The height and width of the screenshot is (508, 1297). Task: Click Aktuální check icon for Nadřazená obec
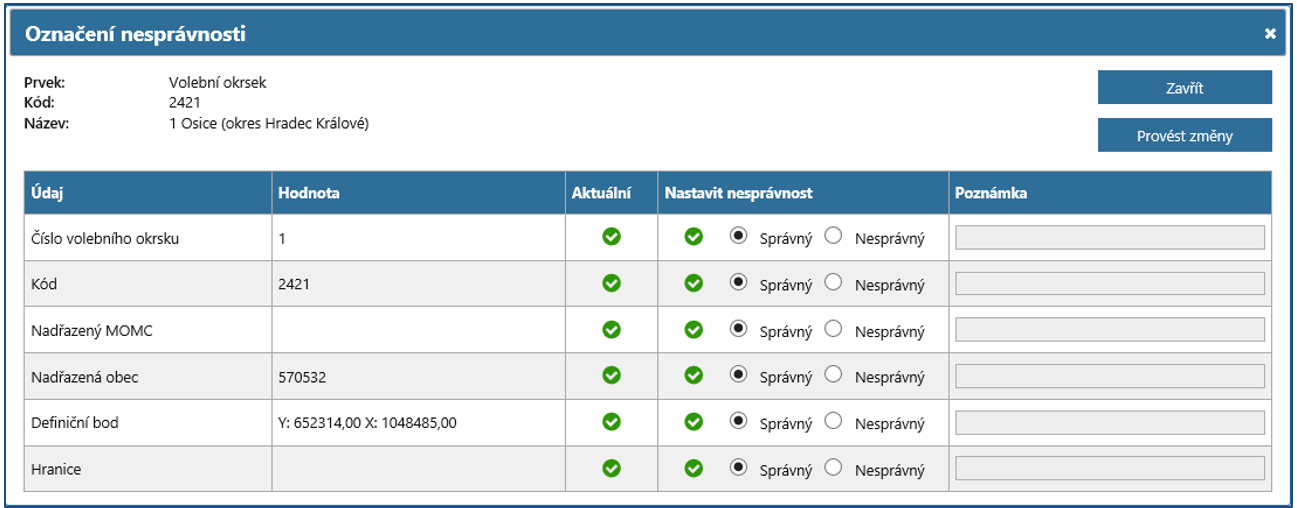pos(611,376)
